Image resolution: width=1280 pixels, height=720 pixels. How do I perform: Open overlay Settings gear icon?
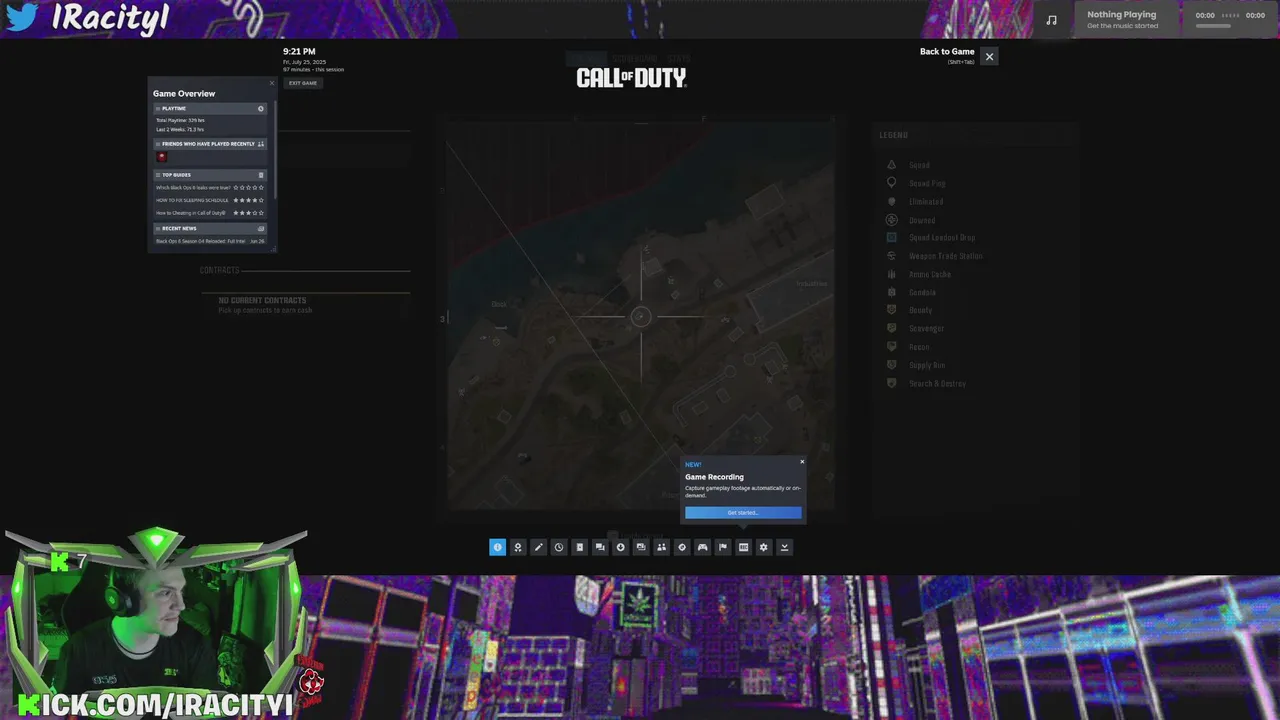coord(764,547)
